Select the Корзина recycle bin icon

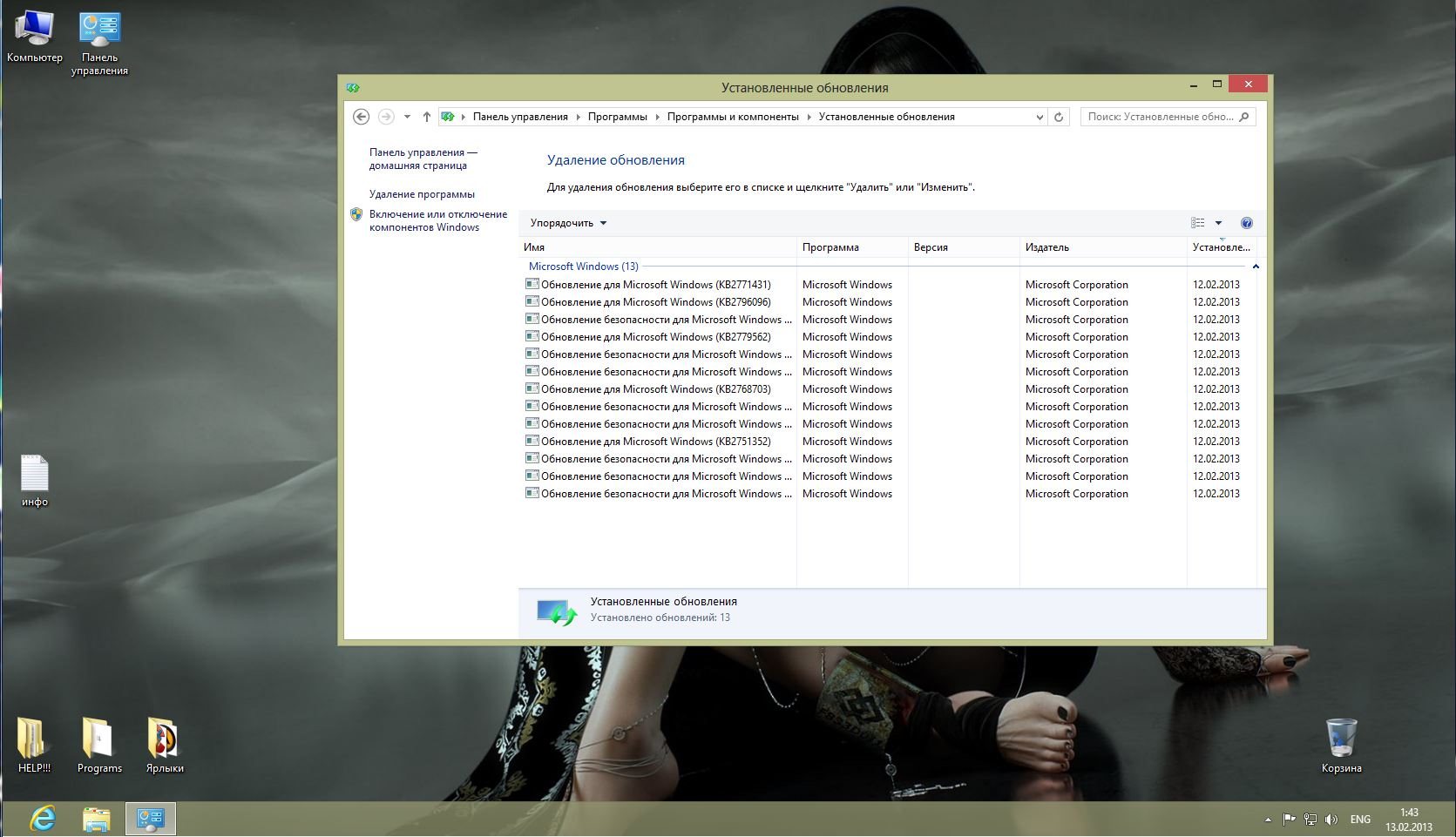tap(1341, 746)
